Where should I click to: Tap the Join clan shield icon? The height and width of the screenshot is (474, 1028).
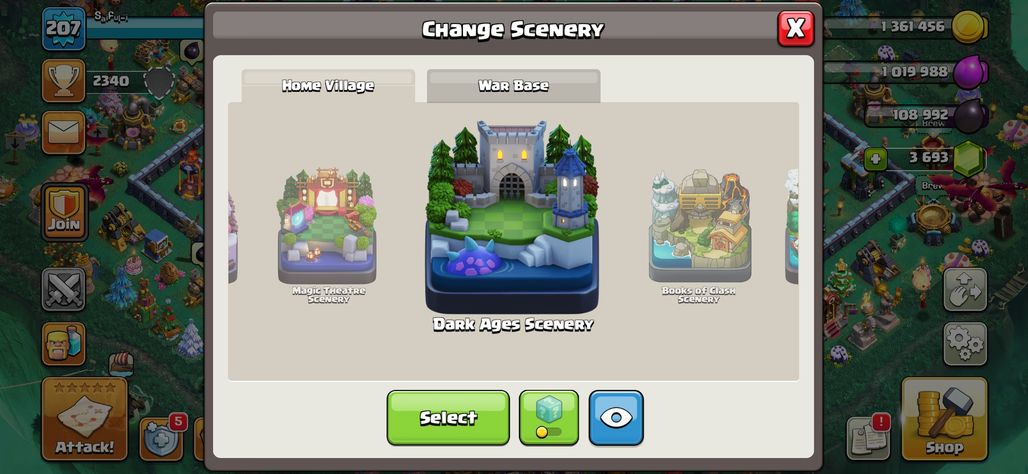[64, 212]
